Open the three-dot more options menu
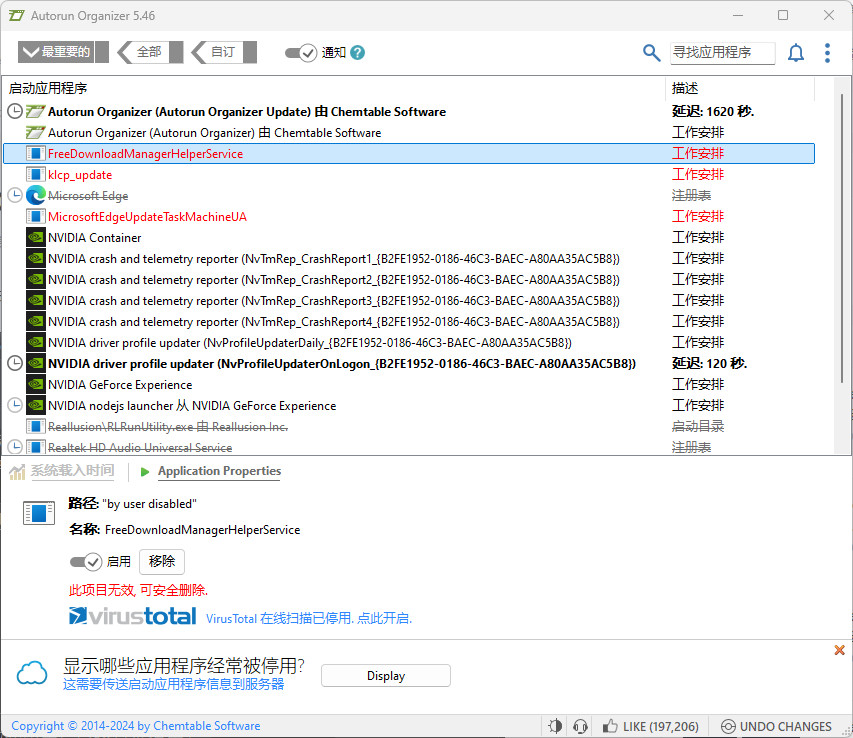853x738 pixels. (827, 53)
